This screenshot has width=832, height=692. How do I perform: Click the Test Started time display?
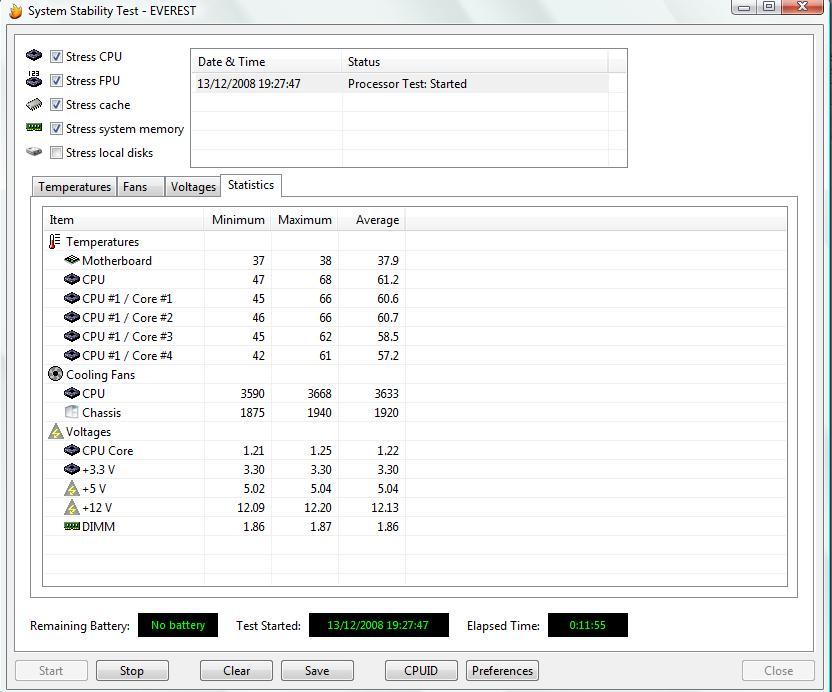pos(378,625)
